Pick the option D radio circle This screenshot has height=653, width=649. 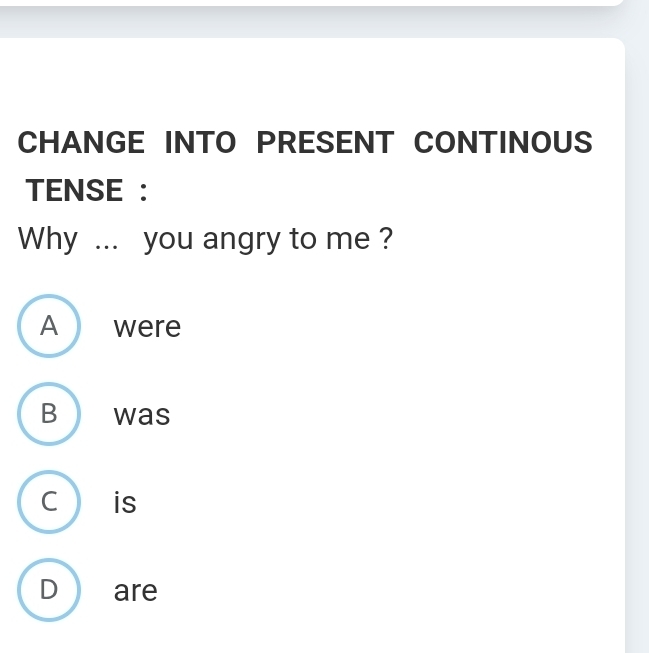(x=49, y=590)
